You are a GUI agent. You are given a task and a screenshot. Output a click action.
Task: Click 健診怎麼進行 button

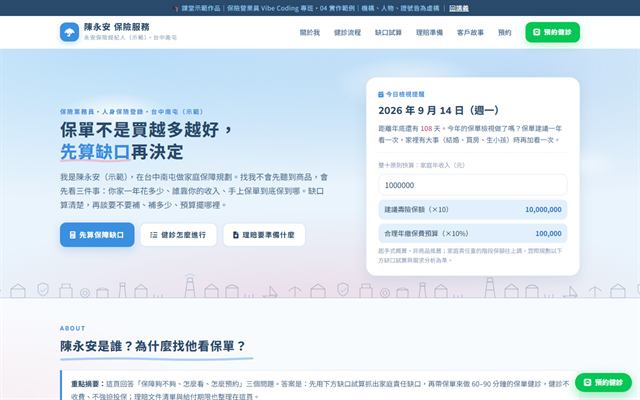[178, 235]
